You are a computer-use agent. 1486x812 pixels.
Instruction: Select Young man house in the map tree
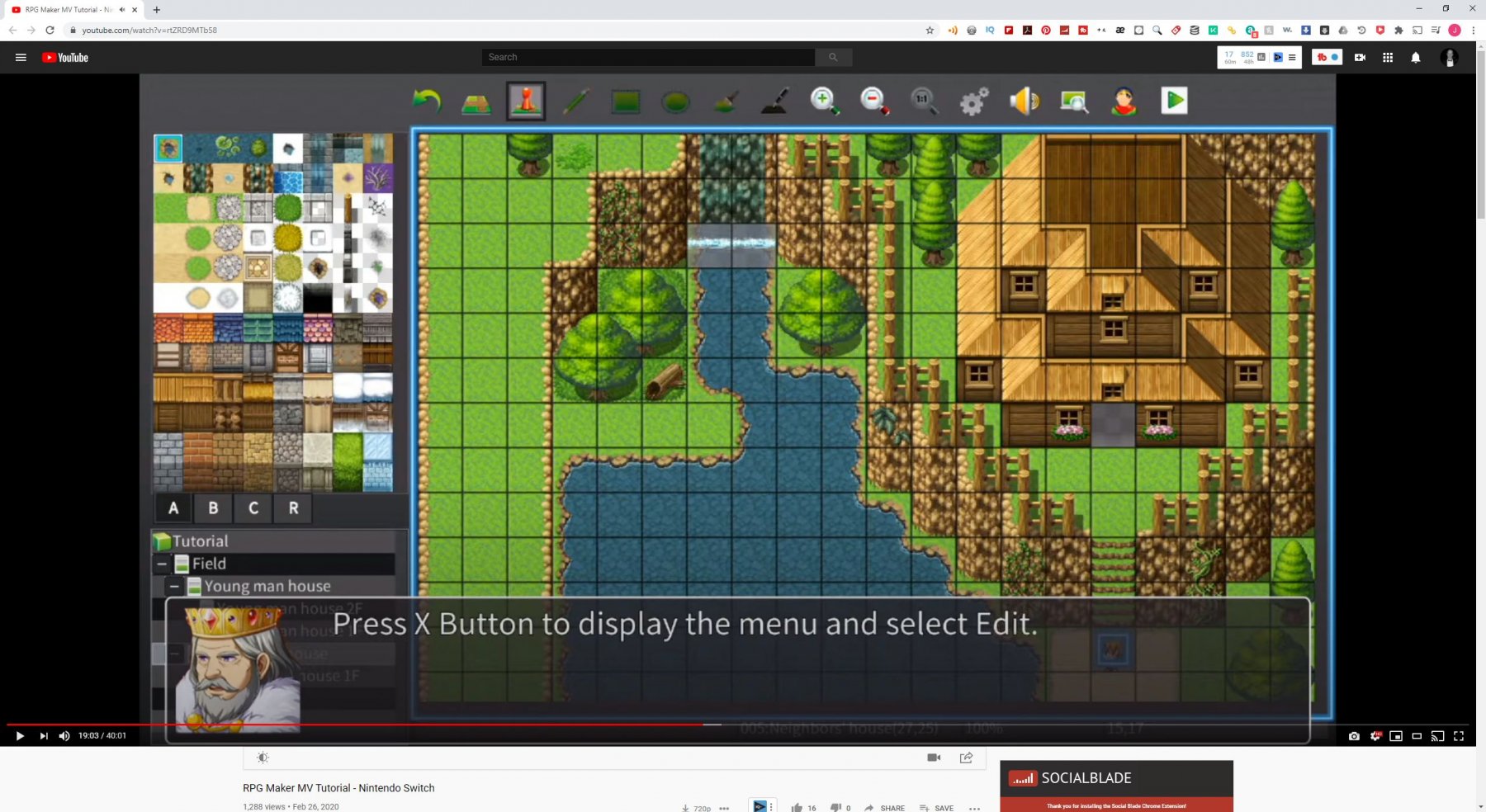point(267,586)
